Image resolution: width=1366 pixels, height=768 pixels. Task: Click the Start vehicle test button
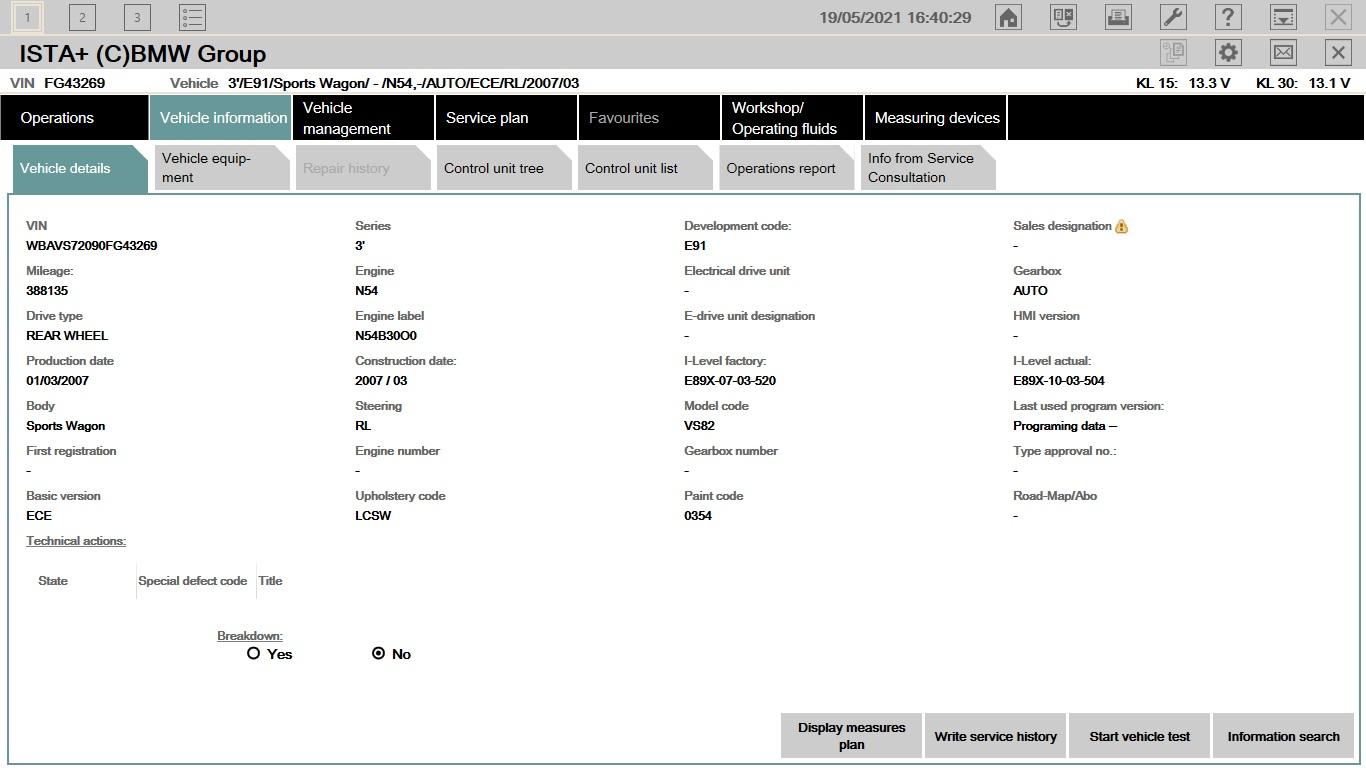pos(1139,736)
